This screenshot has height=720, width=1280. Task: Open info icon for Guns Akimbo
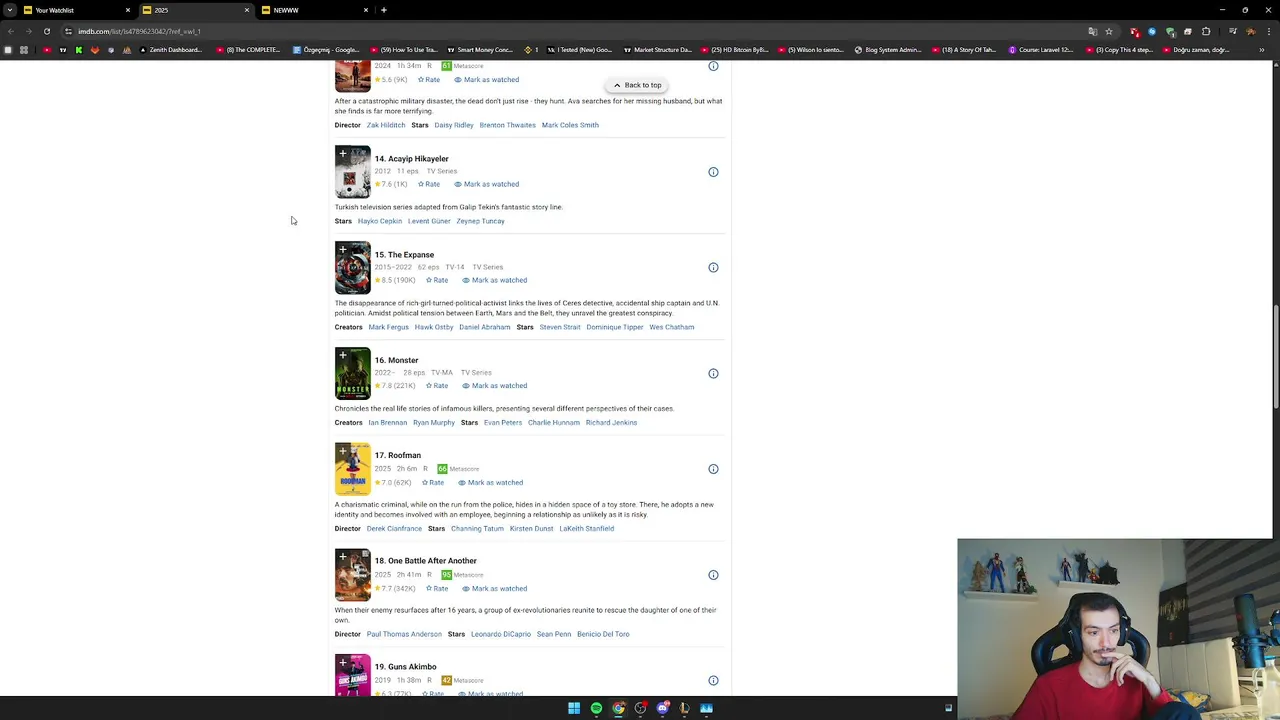coord(713,681)
